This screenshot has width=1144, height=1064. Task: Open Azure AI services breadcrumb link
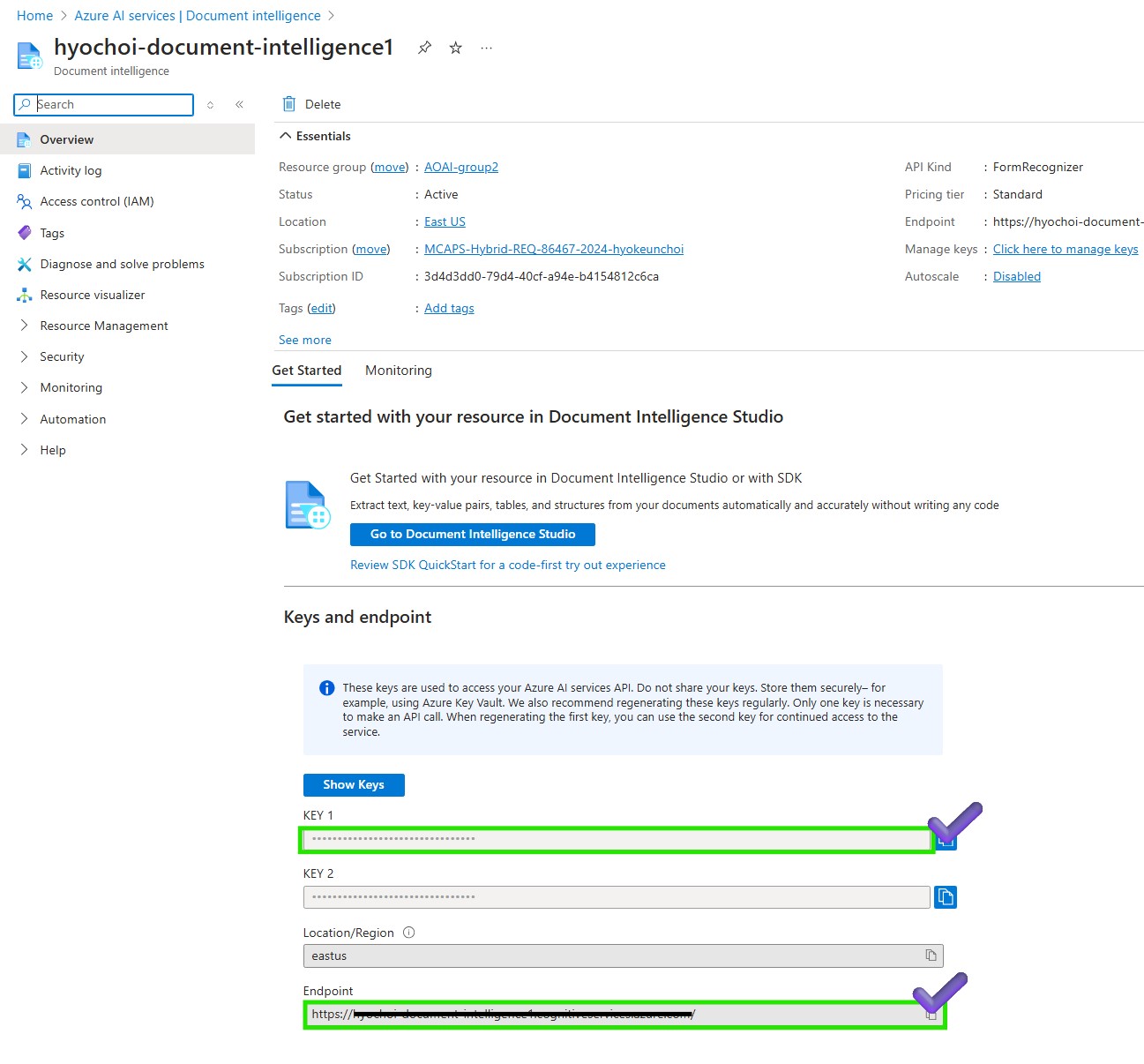(x=198, y=16)
